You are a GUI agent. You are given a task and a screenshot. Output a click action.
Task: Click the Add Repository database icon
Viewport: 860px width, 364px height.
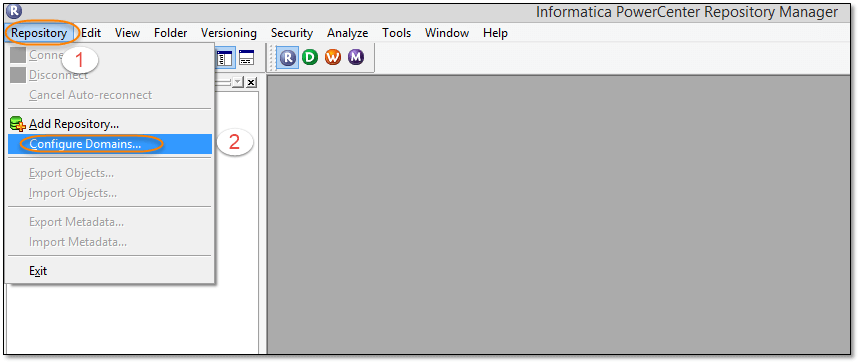(18, 125)
